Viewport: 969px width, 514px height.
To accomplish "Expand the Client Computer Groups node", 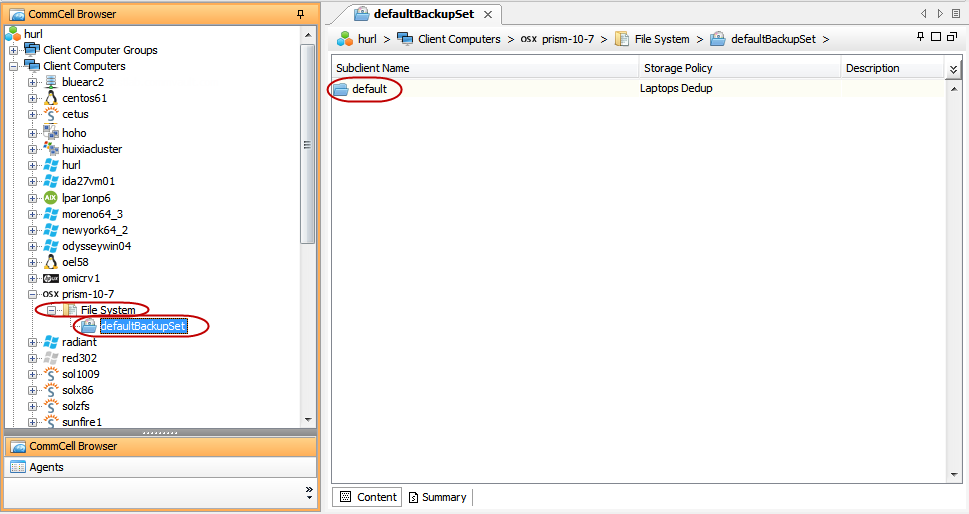I will tap(14, 50).
